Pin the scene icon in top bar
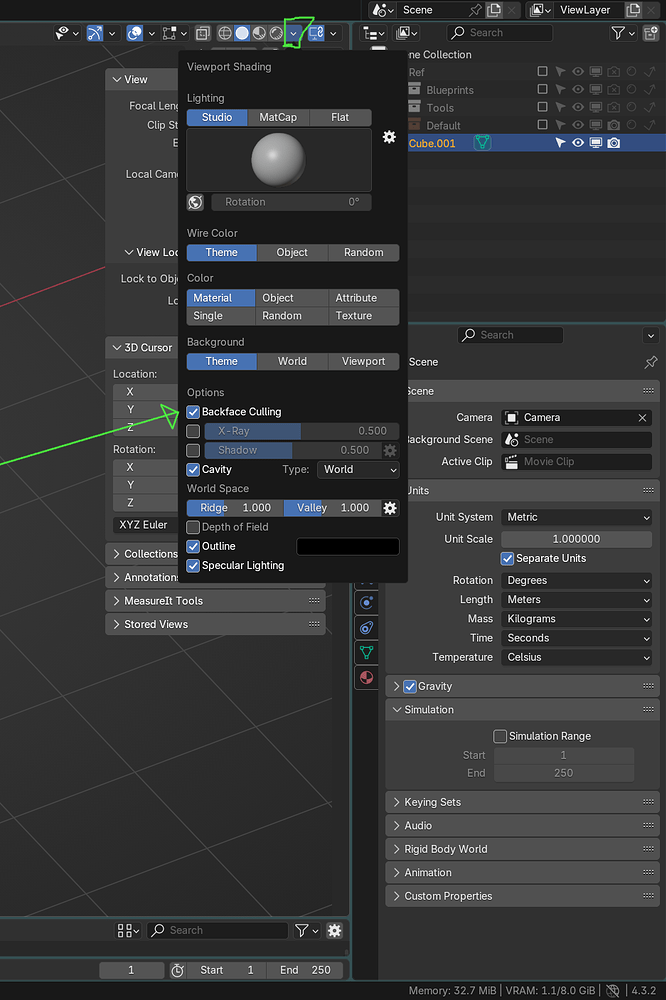This screenshot has width=666, height=1000. coord(475,10)
